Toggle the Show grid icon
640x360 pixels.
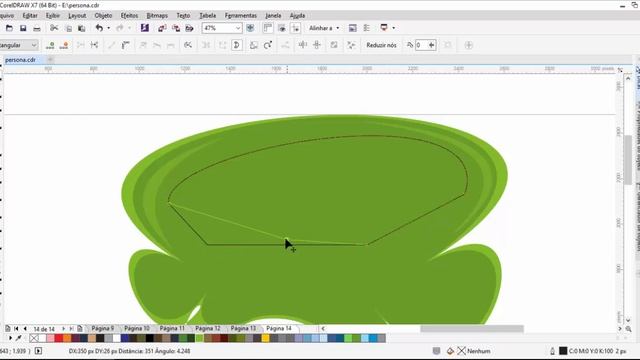pyautogui.click(x=282, y=28)
